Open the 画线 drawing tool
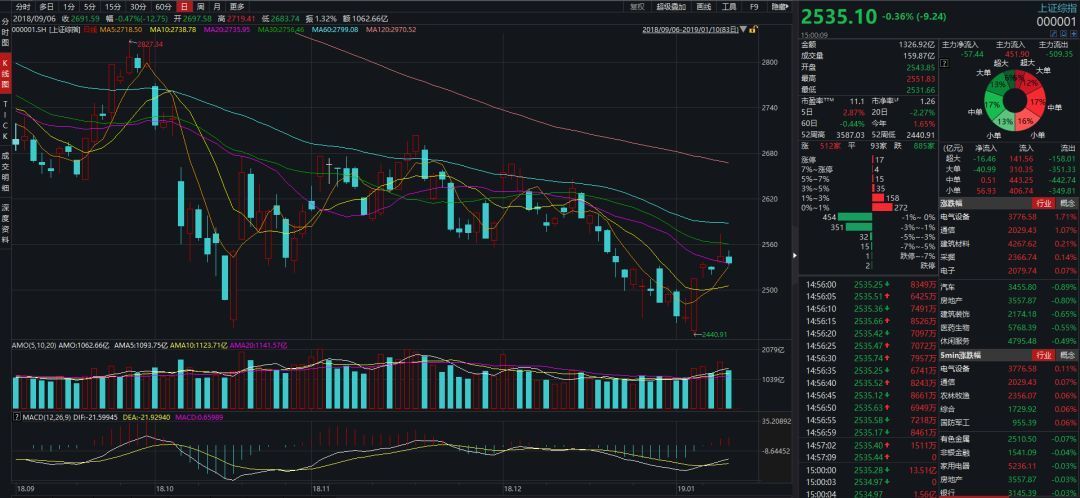The image size is (1080, 498). (704, 6)
